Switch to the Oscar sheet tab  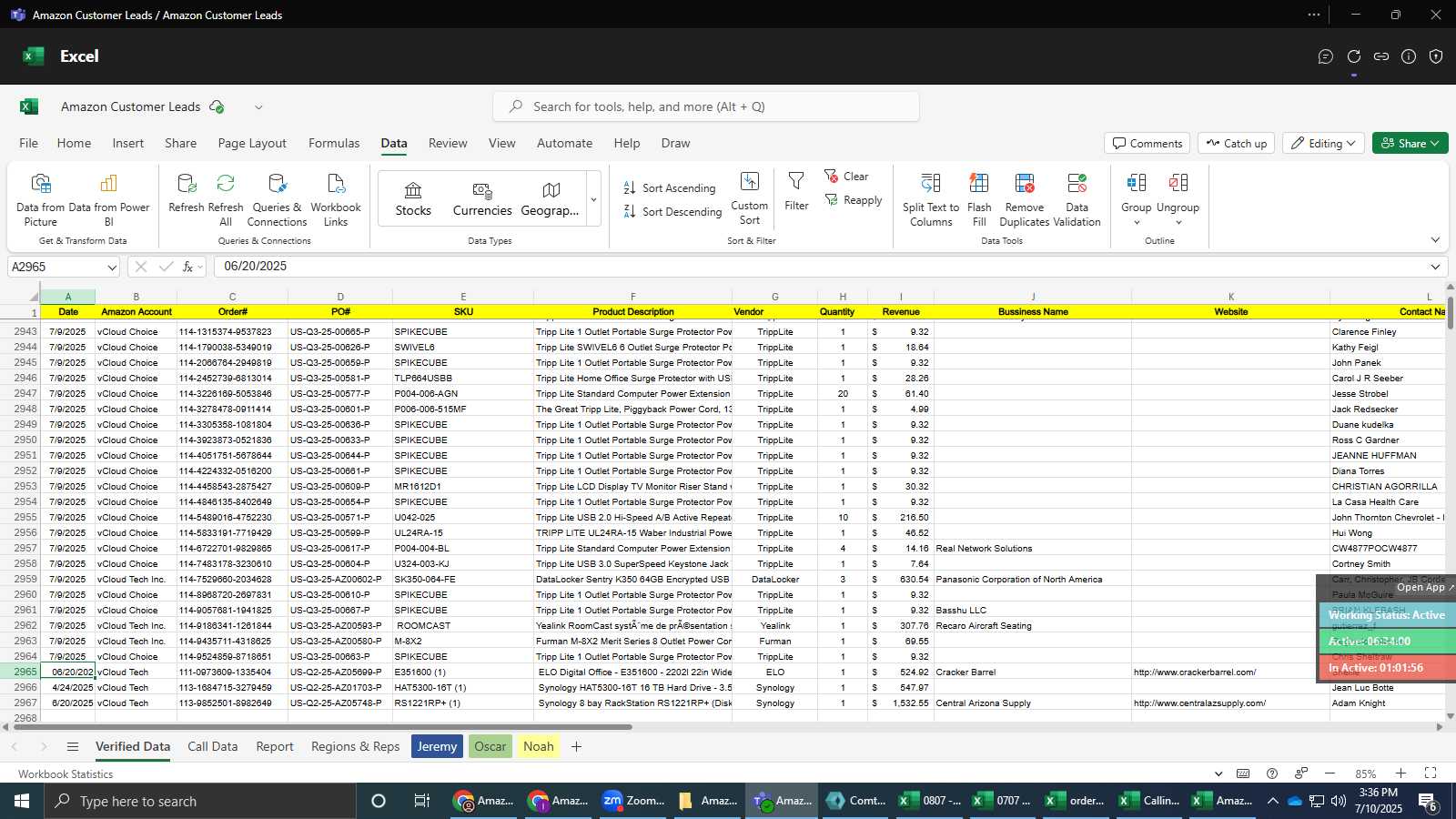click(490, 747)
